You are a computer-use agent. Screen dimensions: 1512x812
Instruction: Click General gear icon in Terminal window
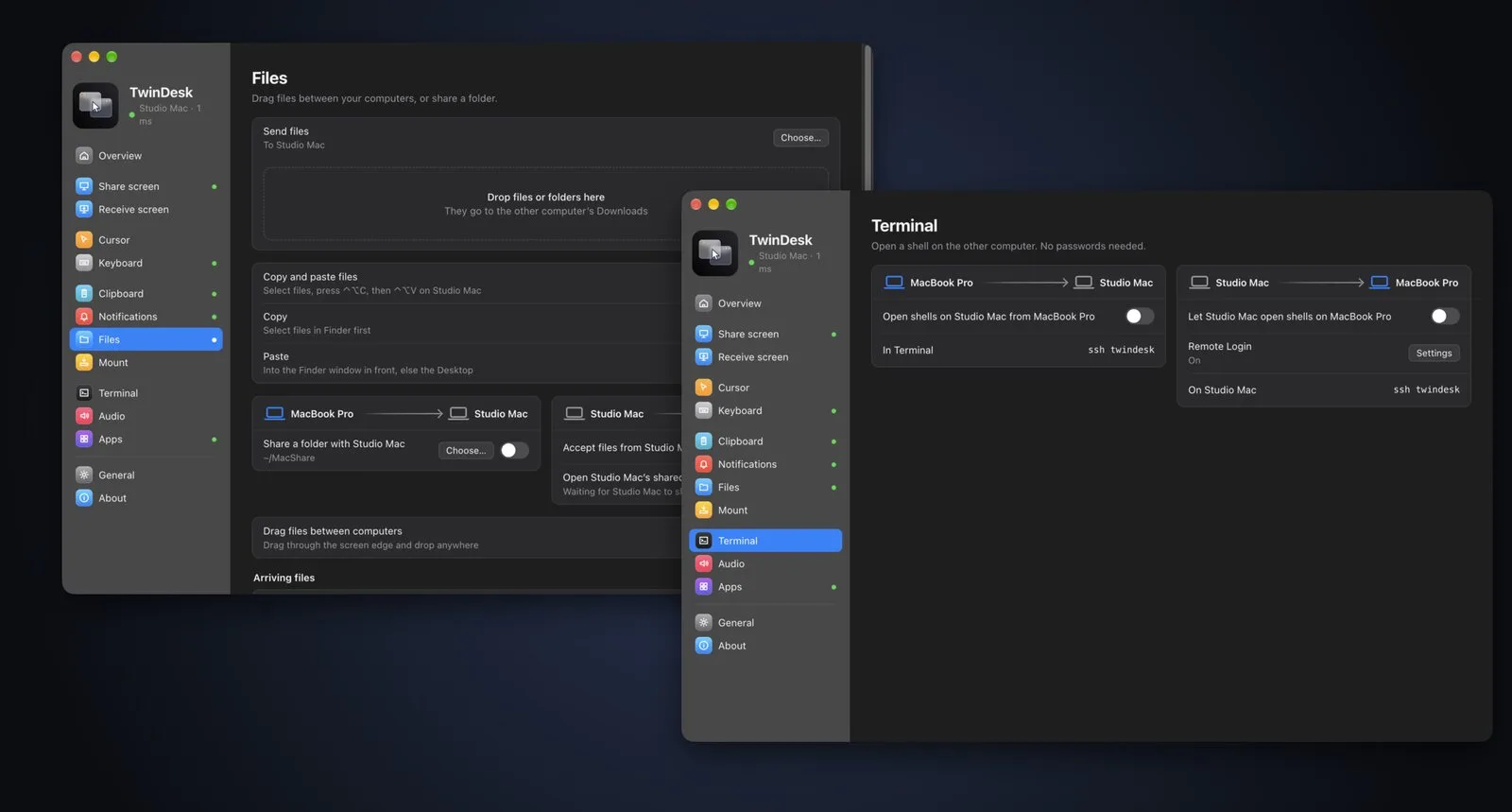[x=704, y=623]
